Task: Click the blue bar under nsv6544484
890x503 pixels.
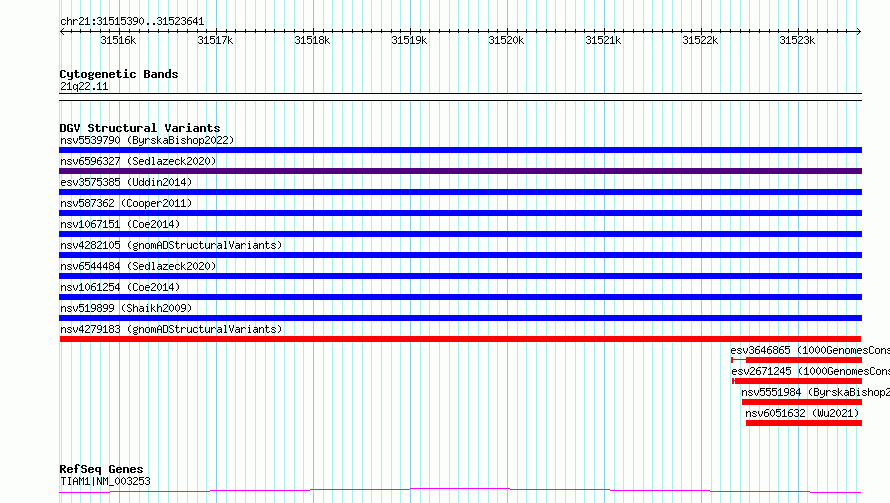Action: point(460,276)
